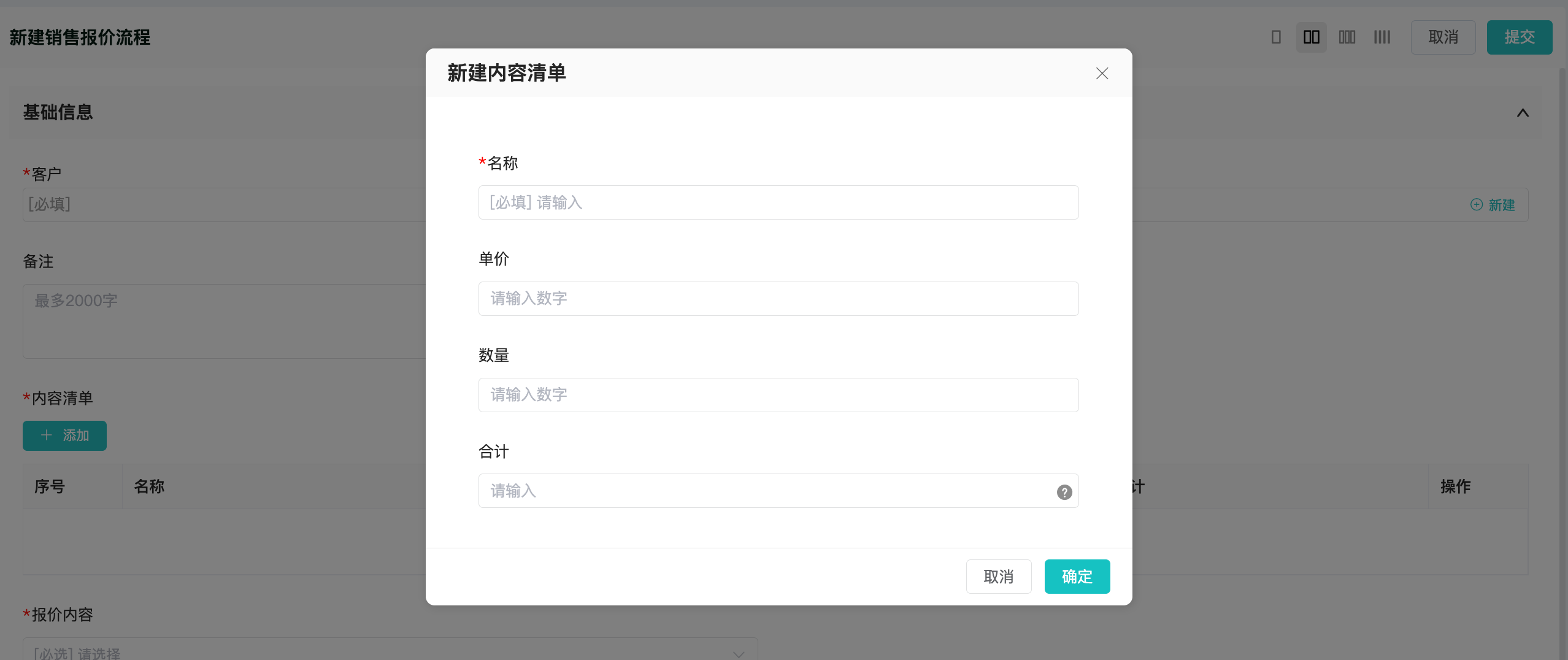Screen dimensions: 1568x660
Task: Click the 提交 submit button
Action: [x=1520, y=37]
